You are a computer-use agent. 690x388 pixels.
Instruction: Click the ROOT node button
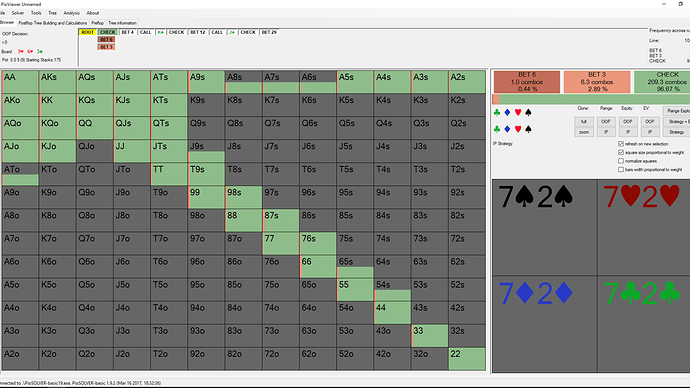[x=88, y=32]
